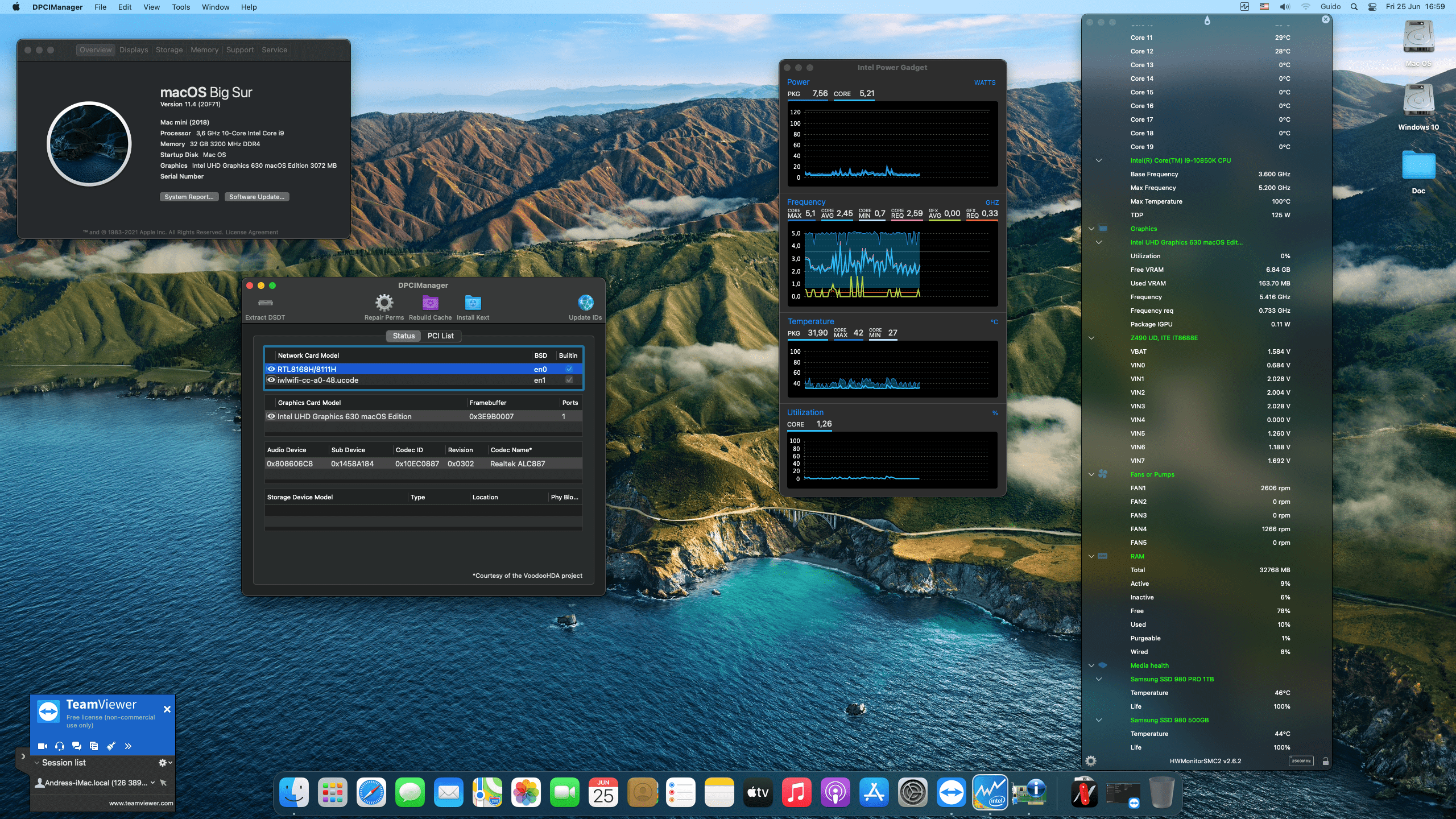Open Control Center in menu bar
The height and width of the screenshot is (819, 1456).
[1372, 7]
